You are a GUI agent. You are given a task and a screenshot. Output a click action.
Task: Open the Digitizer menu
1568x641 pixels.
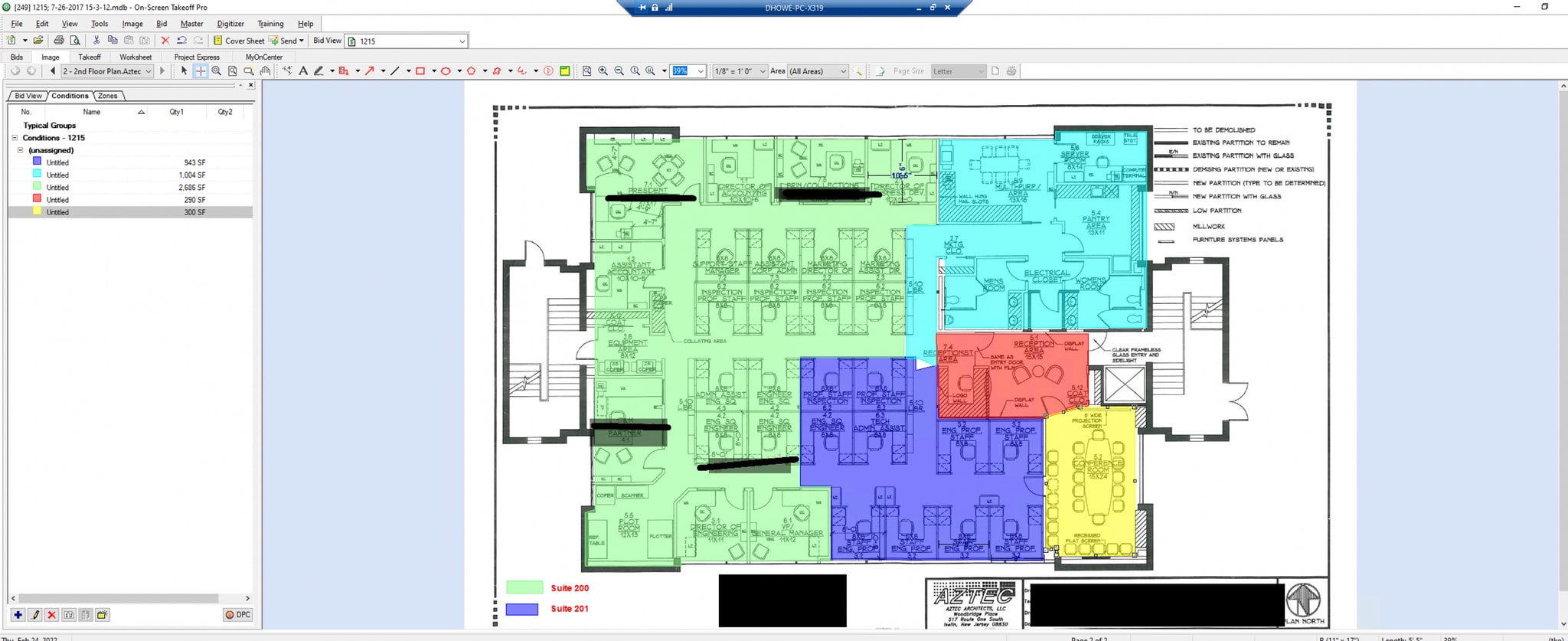[x=230, y=24]
